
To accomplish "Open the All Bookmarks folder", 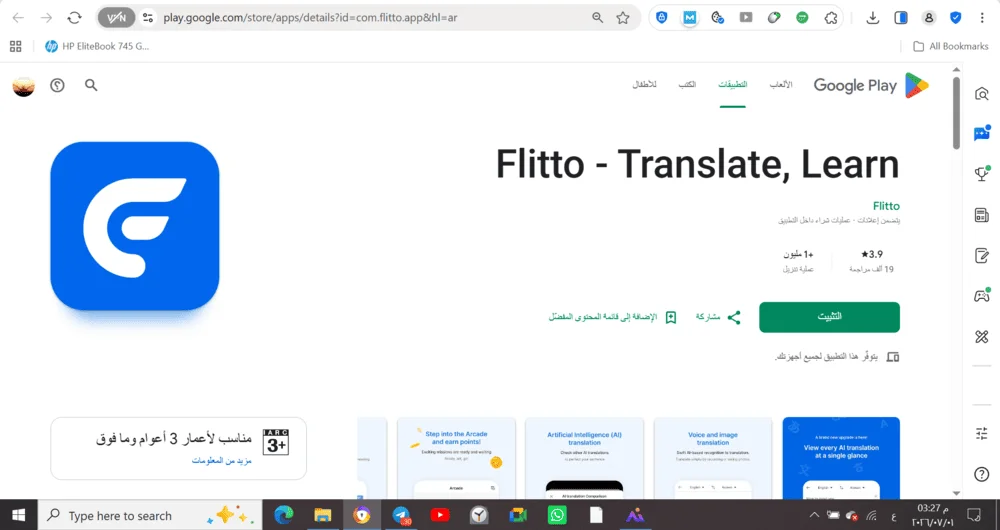I will (950, 46).
